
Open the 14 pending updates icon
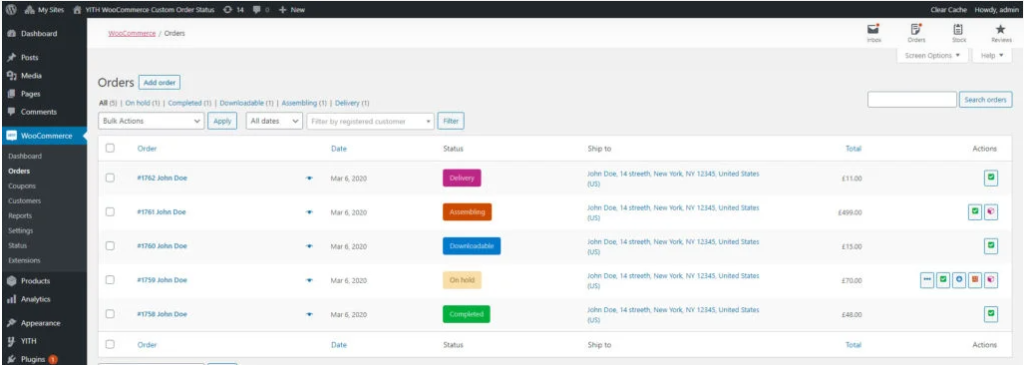pyautogui.click(x=233, y=10)
